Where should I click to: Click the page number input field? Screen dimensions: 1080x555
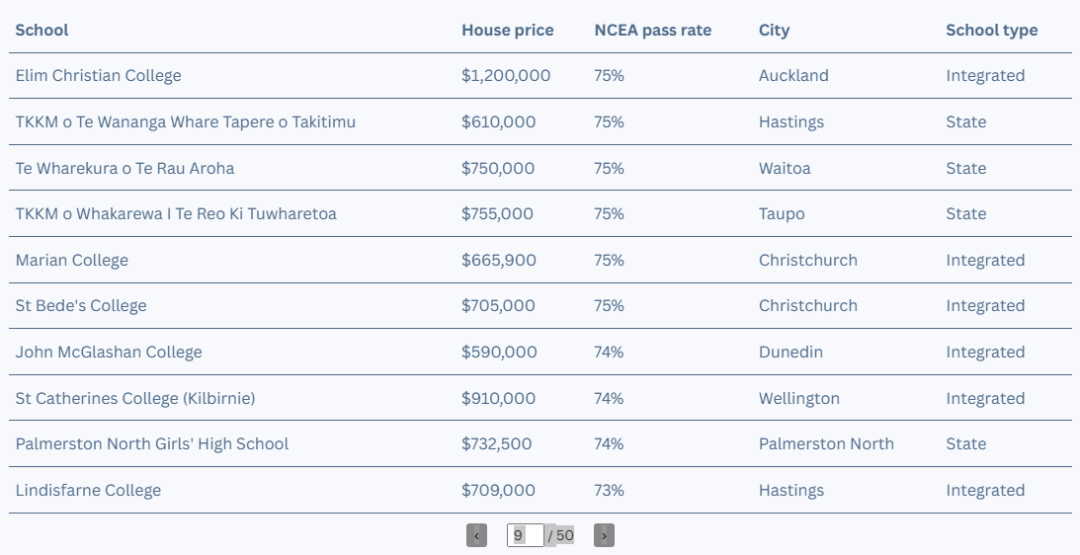coord(526,535)
